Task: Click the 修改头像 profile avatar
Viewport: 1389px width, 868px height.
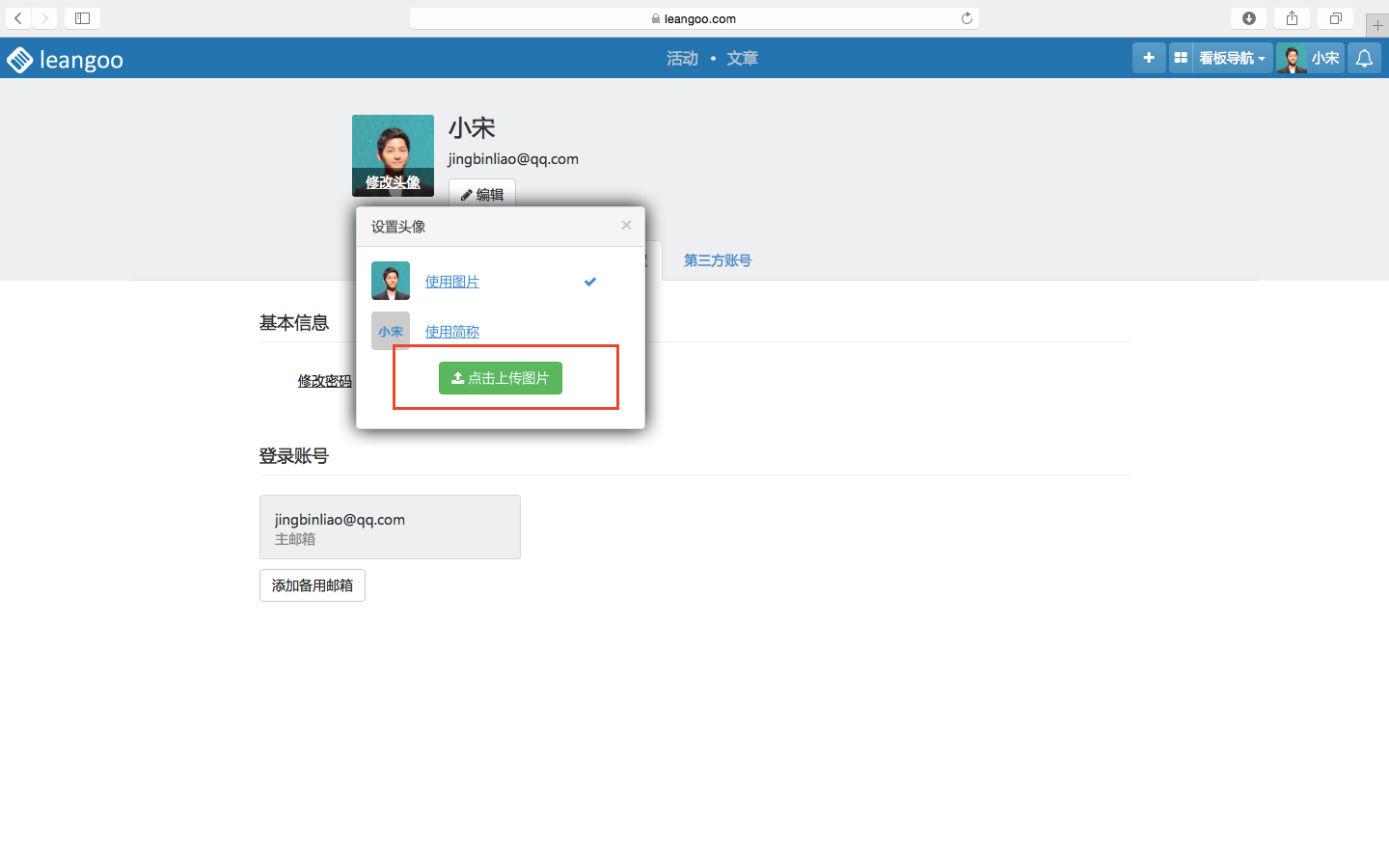Action: (x=393, y=155)
